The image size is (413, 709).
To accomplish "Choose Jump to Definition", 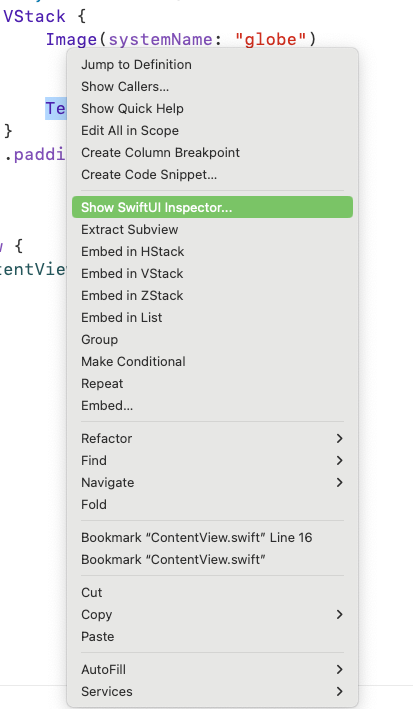I will [x=212, y=65].
